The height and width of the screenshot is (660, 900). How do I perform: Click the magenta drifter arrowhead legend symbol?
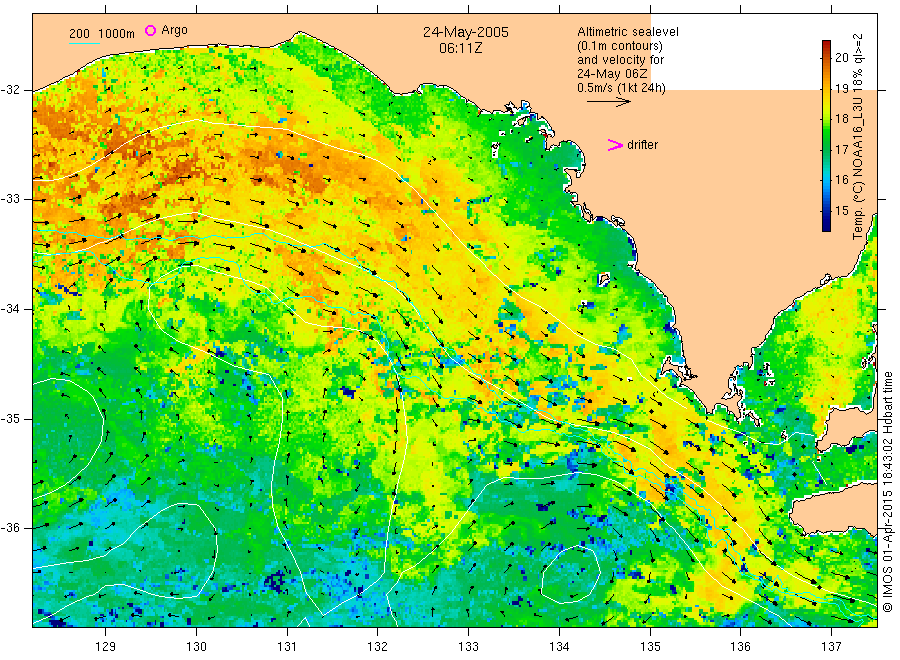pyautogui.click(x=615, y=145)
